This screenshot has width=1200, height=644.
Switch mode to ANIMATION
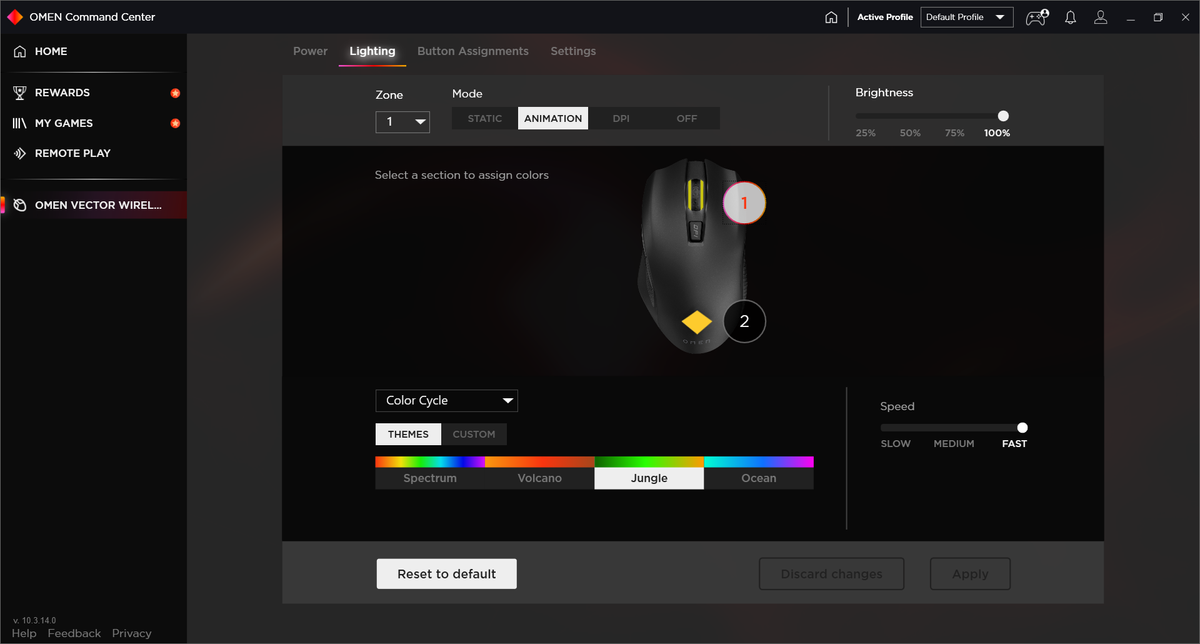click(553, 118)
